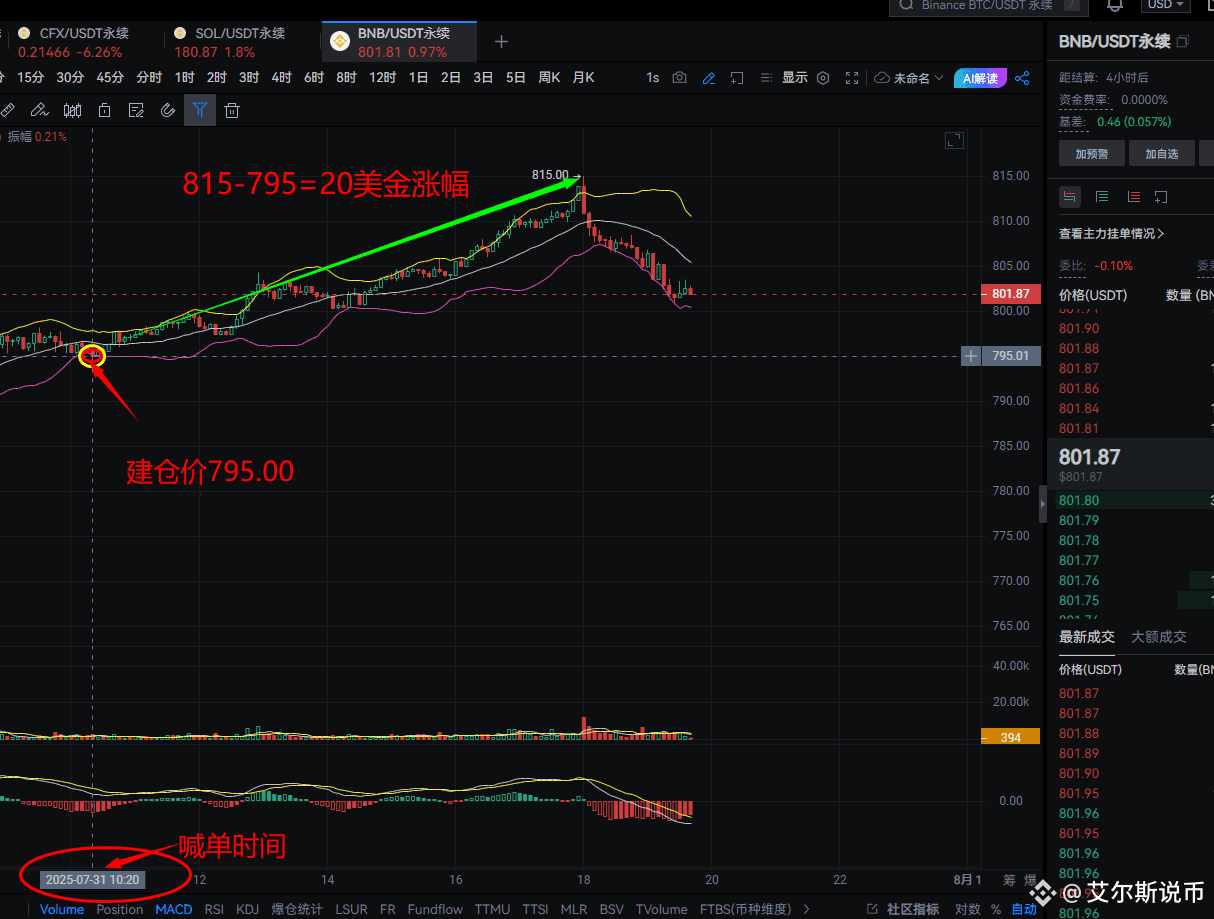1214x919 pixels.
Task: Add a new chart tab with plus icon
Action: [502, 42]
